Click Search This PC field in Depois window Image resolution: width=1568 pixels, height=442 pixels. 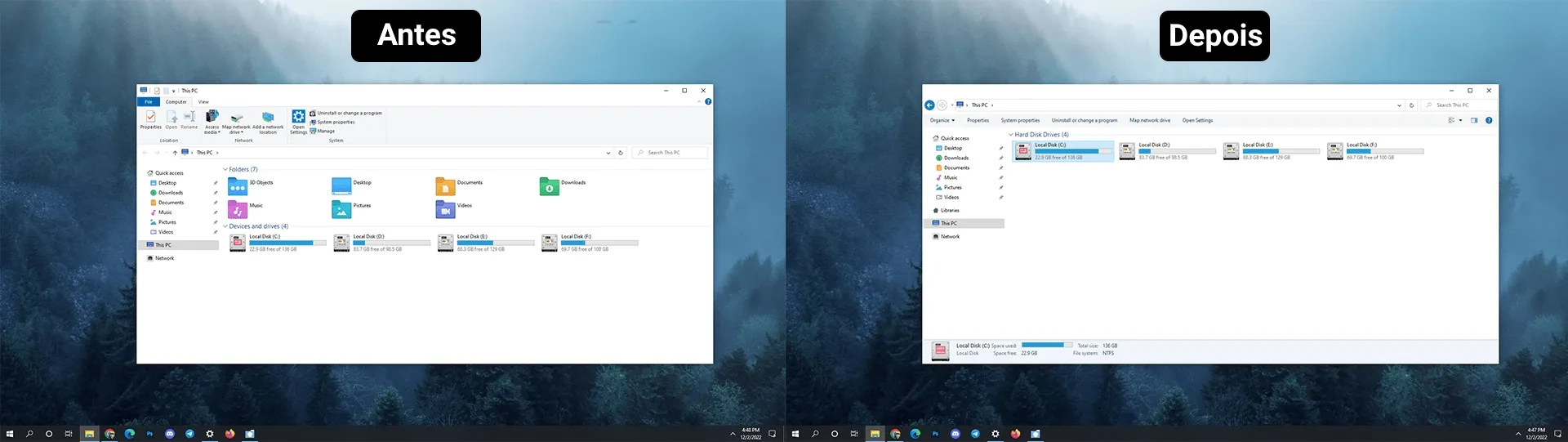tap(1459, 105)
